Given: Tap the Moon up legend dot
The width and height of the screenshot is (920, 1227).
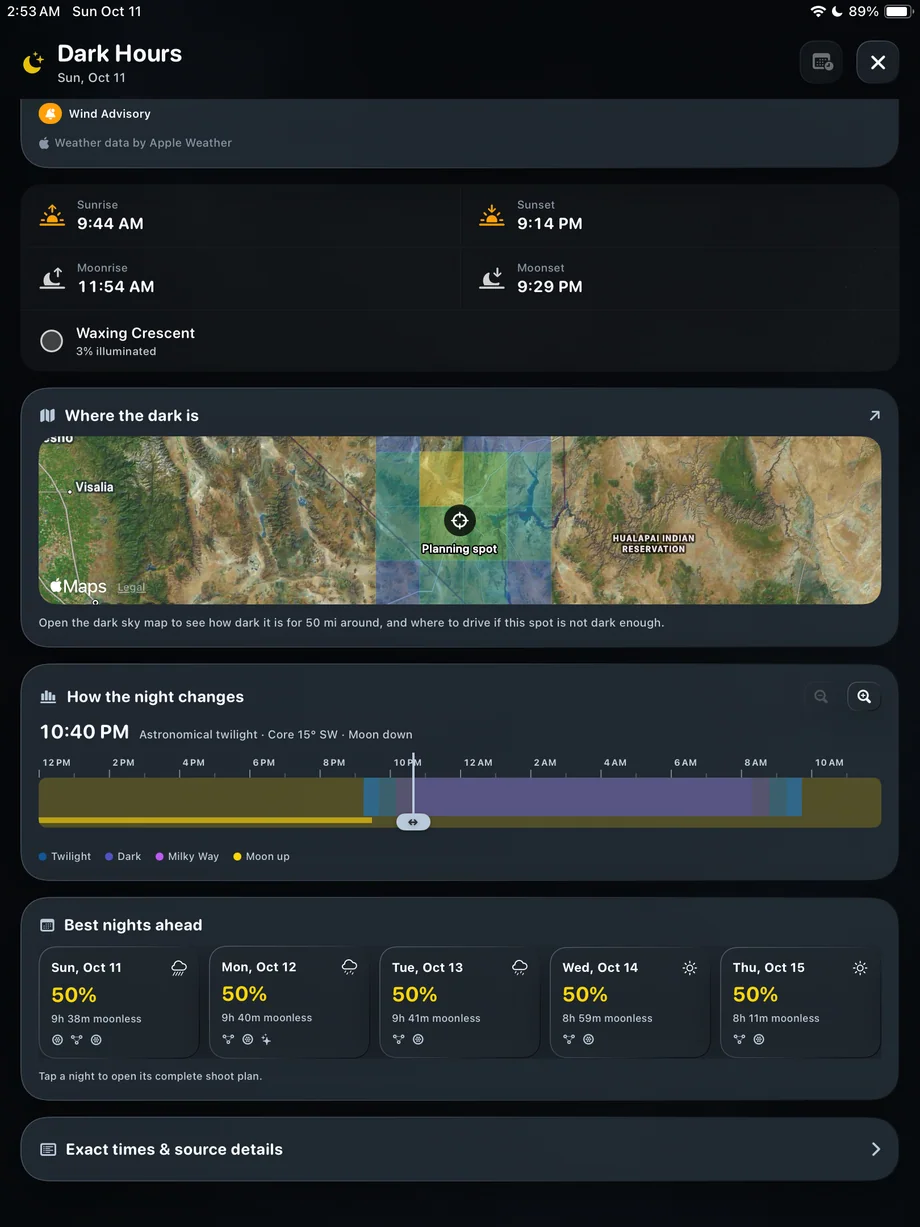Looking at the screenshot, I should point(237,857).
